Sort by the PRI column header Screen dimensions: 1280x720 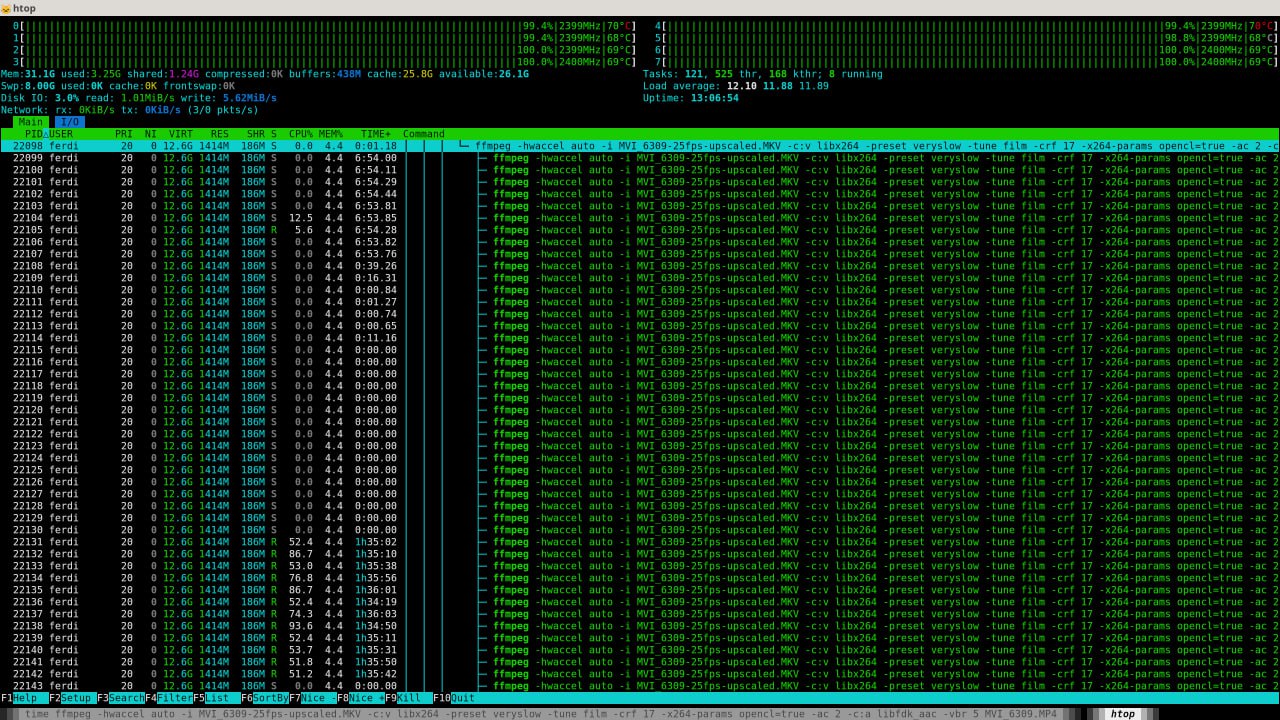pyautogui.click(x=123, y=134)
